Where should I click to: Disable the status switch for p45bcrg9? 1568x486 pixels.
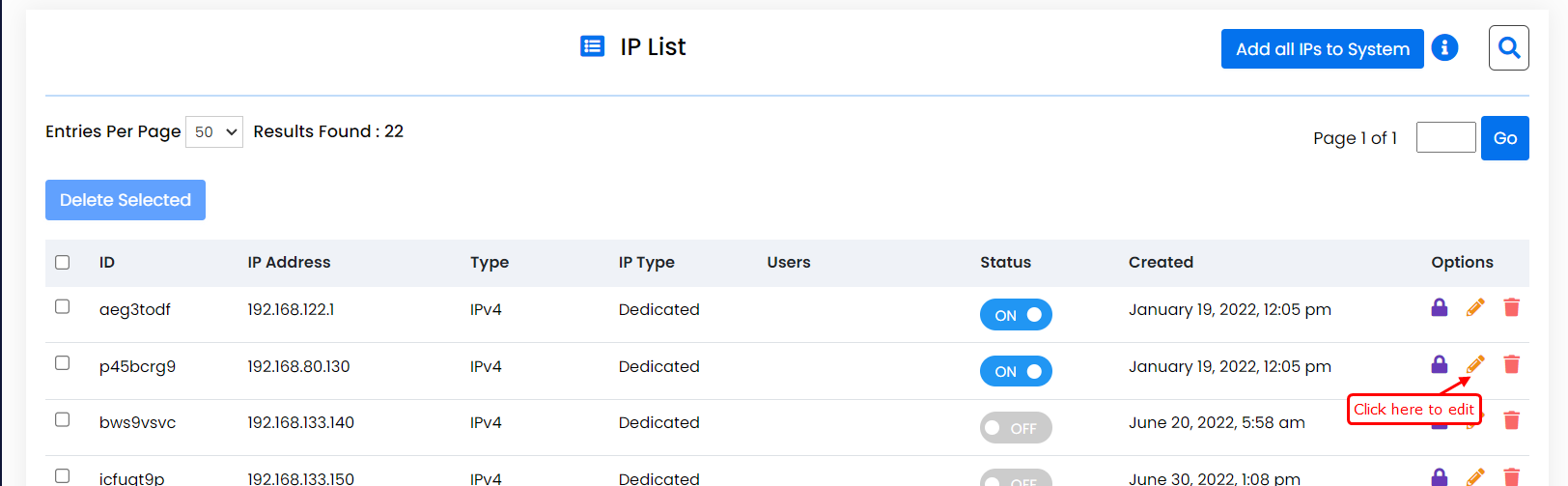(x=1016, y=372)
